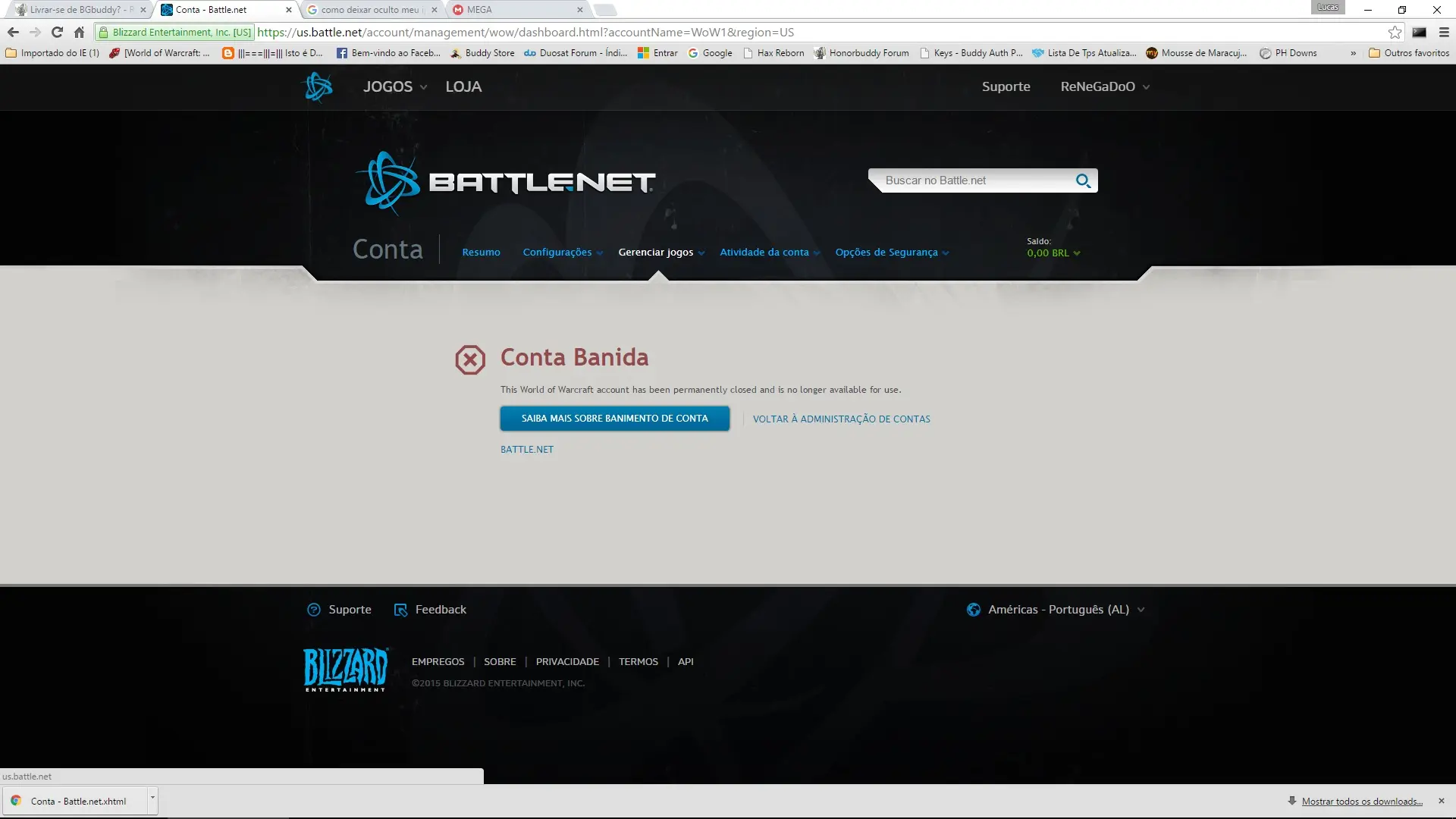
Task: Open Suporte in the top navigation
Action: click(1006, 86)
